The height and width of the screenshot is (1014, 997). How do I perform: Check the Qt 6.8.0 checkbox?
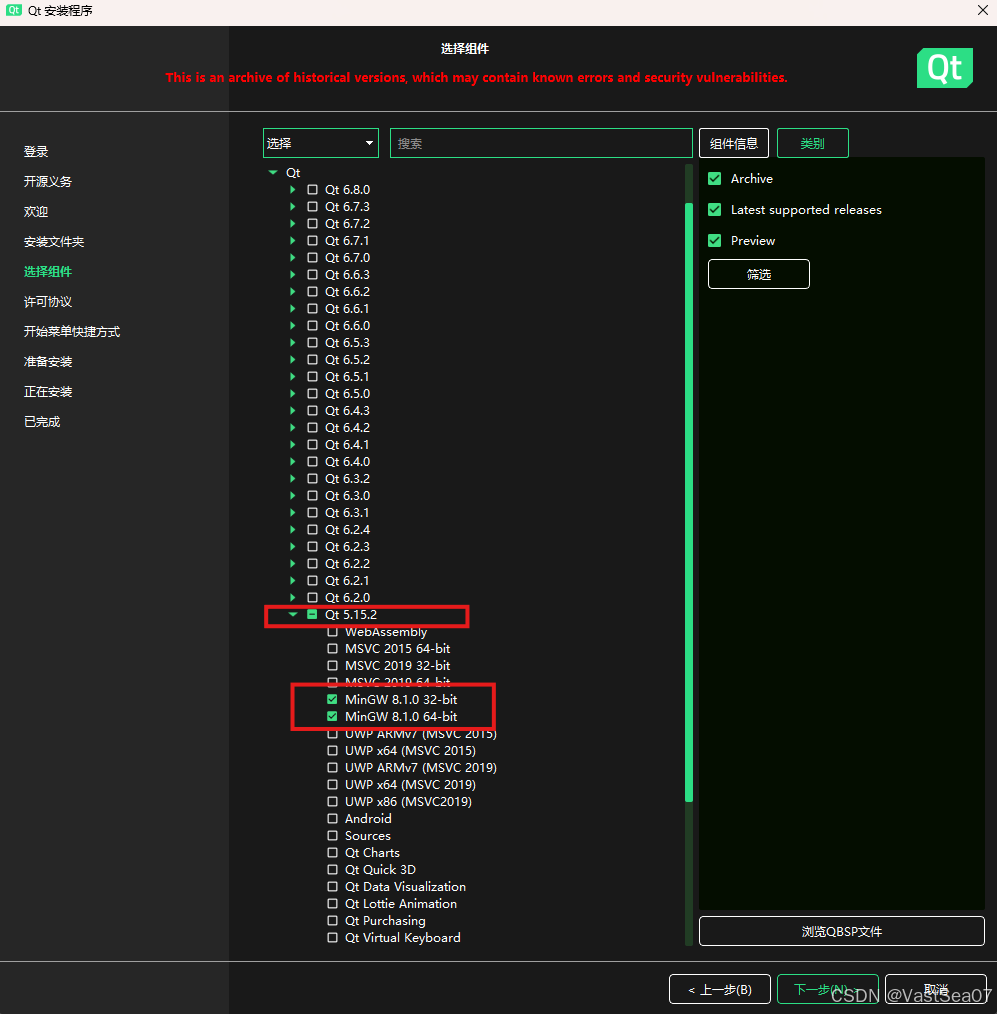[312, 189]
